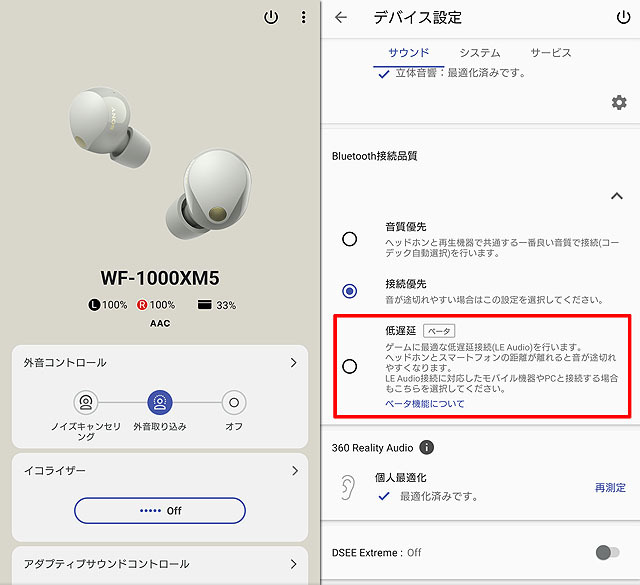This screenshot has width=640, height=585.
Task: Select the オフ ambient control icon
Action: click(234, 403)
